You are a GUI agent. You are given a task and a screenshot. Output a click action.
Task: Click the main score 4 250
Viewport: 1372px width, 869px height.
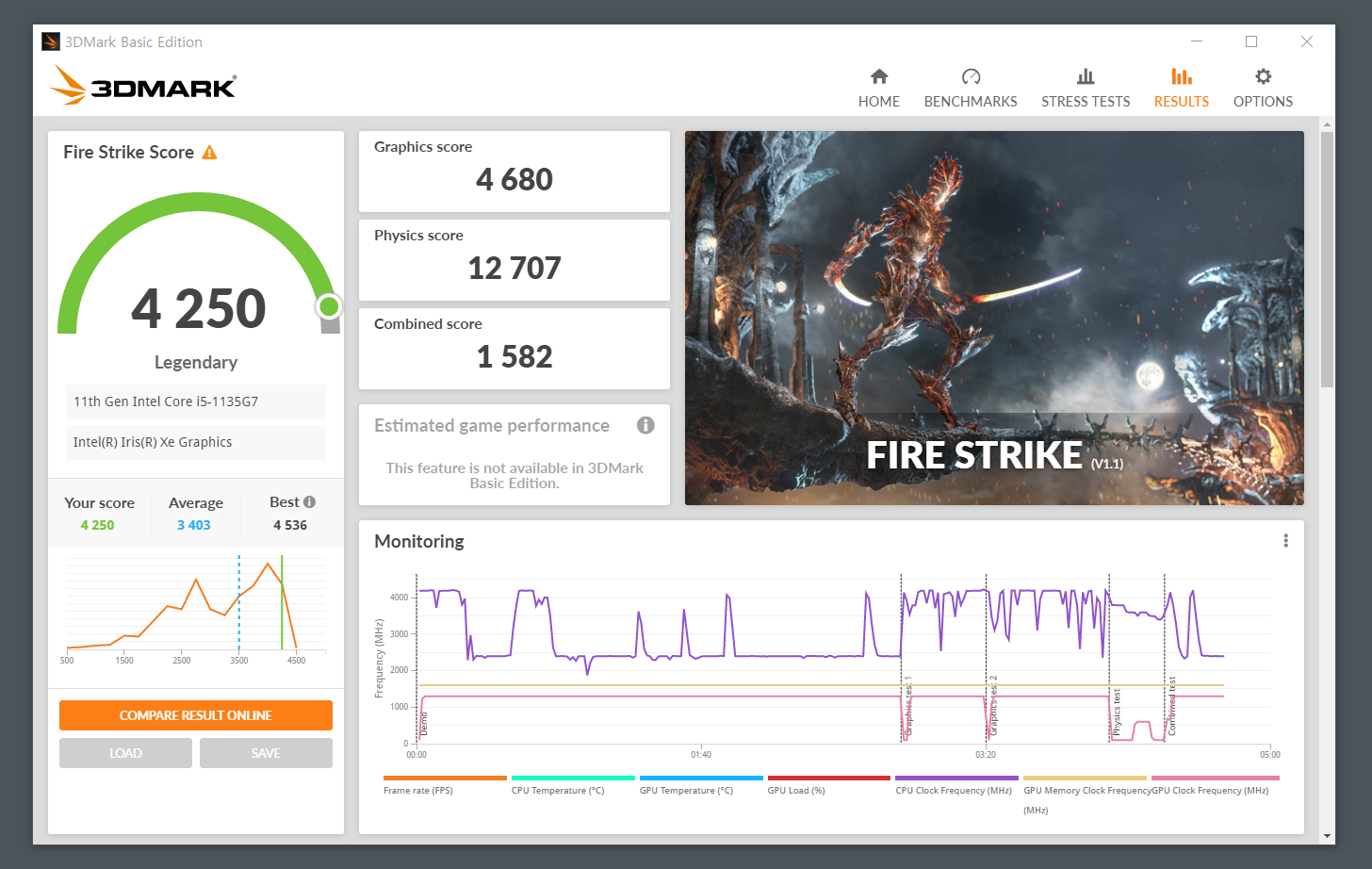199,308
